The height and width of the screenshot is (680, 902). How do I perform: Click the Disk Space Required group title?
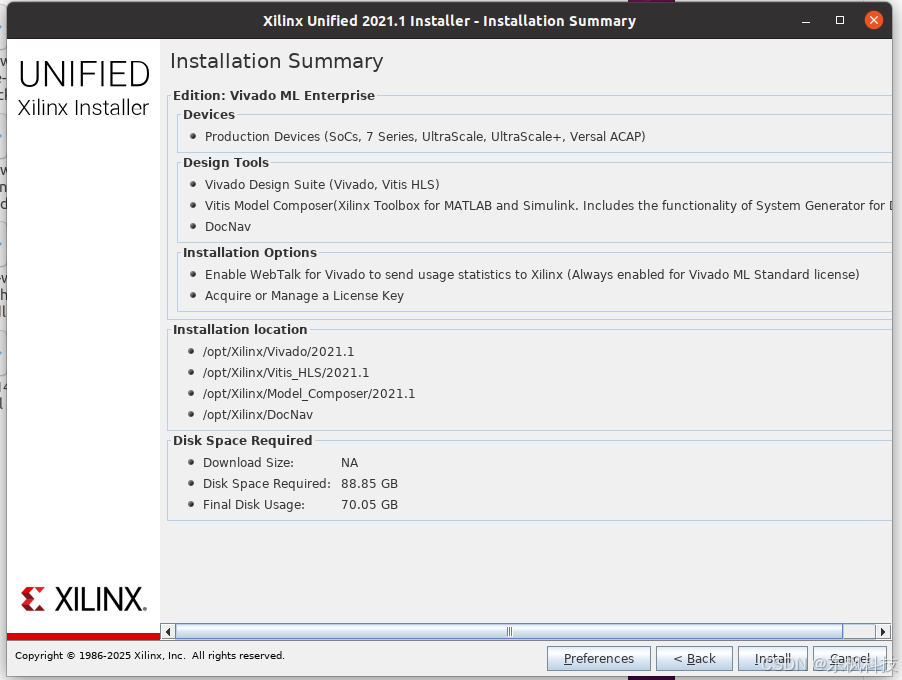tap(242, 441)
